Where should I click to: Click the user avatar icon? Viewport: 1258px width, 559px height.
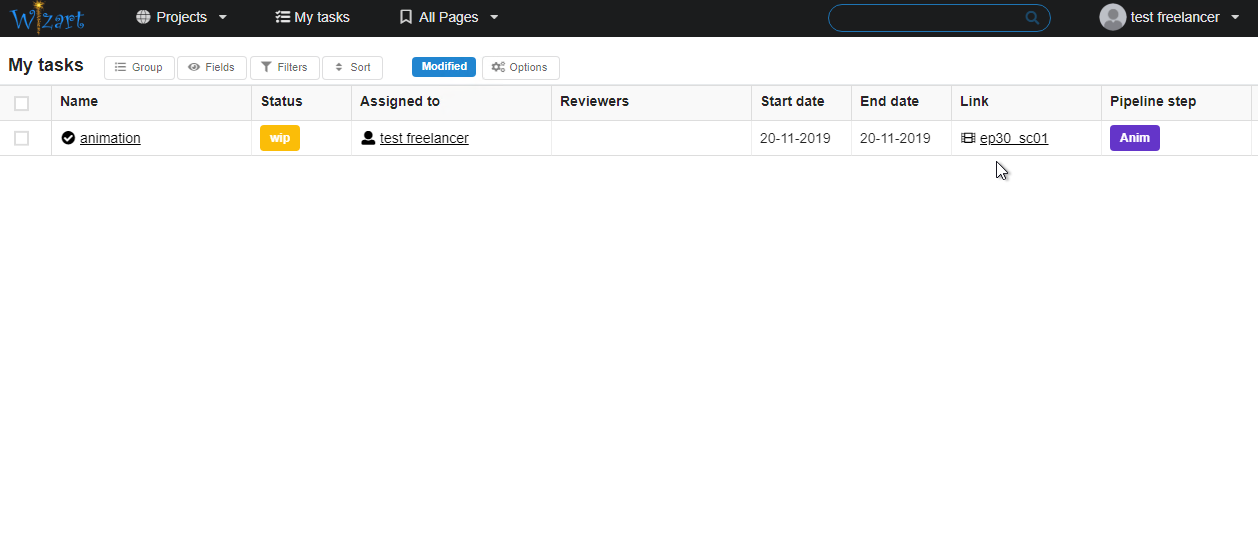[x=1112, y=17]
